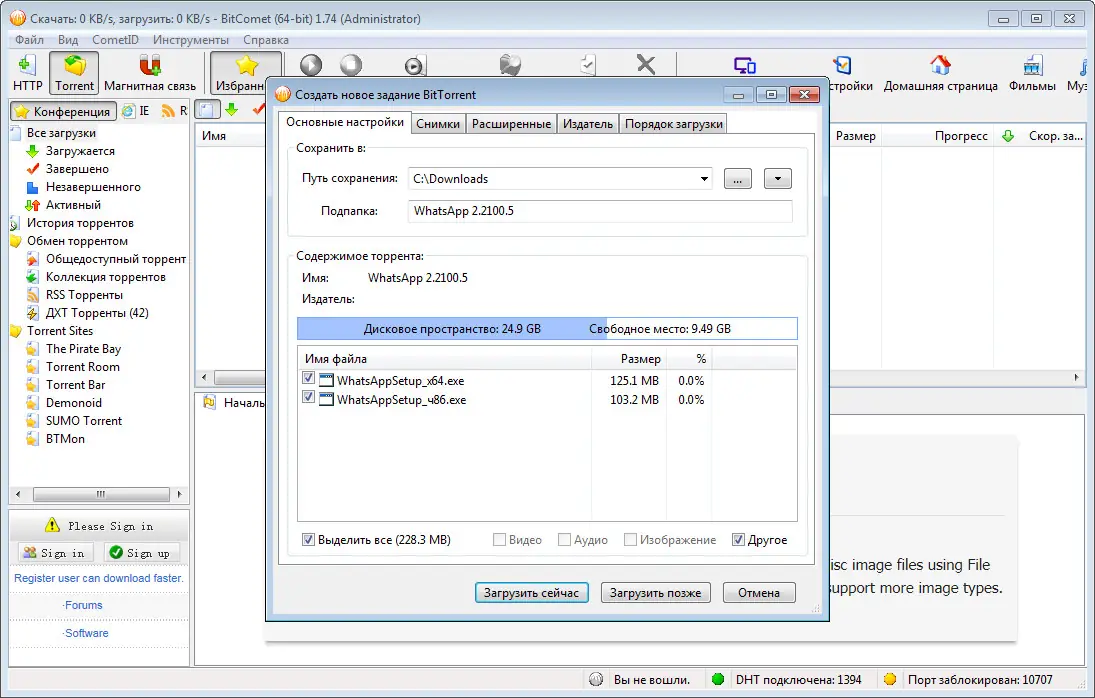Uncheck Выделить все checkbox
This screenshot has width=1095, height=698.
click(x=309, y=539)
